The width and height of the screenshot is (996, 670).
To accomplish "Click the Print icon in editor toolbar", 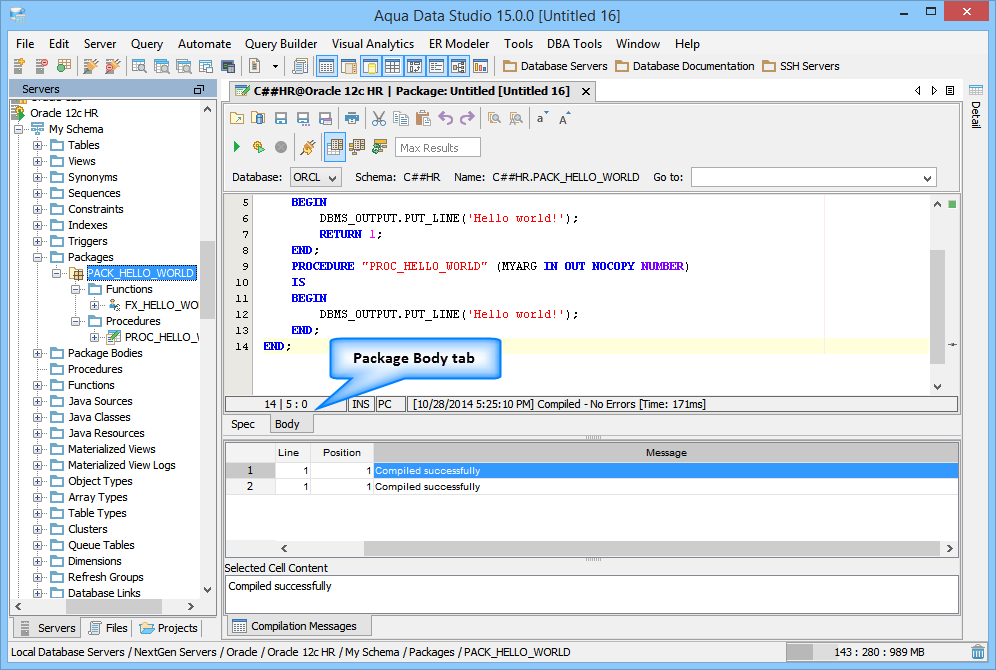I will pyautogui.click(x=351, y=118).
